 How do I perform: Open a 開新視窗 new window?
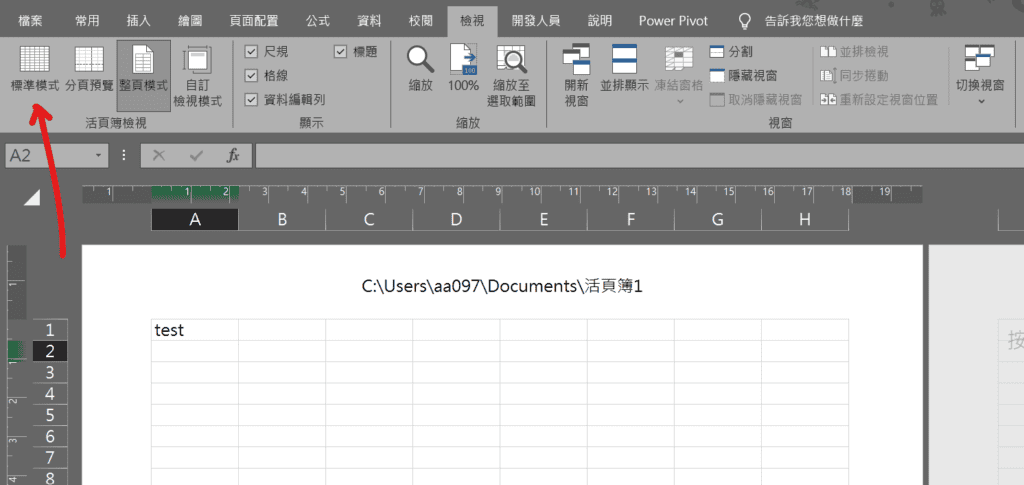click(x=576, y=76)
